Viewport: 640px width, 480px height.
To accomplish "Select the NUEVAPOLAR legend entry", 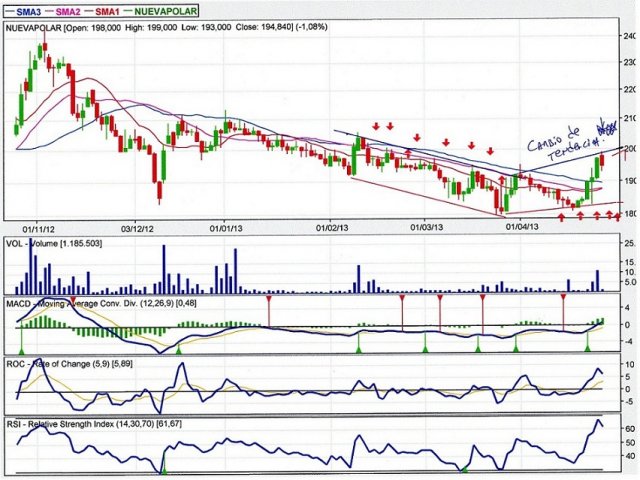I will click(x=160, y=11).
